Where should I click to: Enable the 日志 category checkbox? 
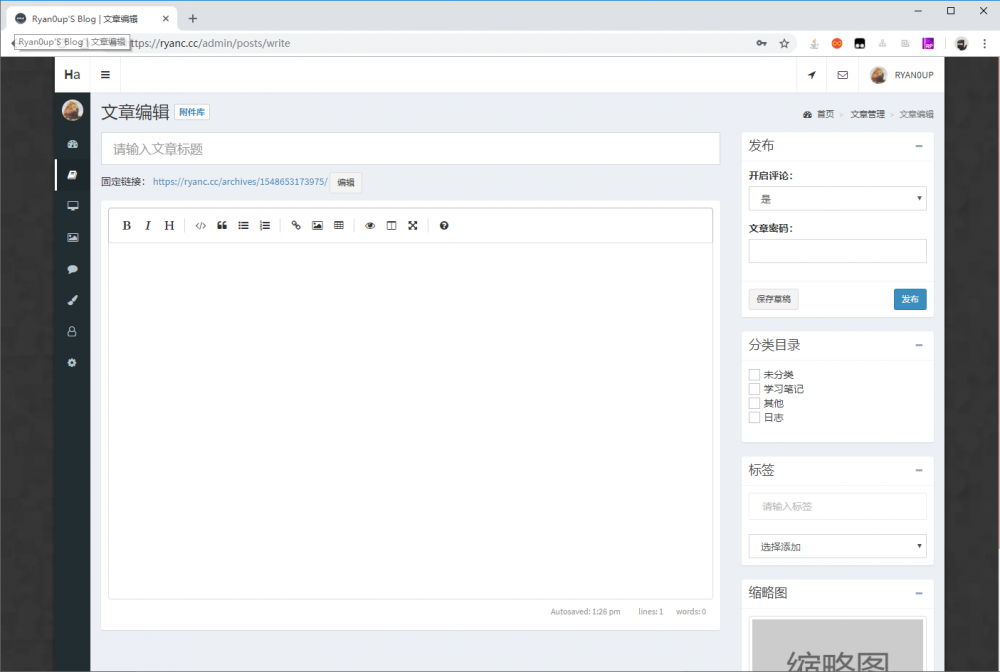tap(753, 417)
